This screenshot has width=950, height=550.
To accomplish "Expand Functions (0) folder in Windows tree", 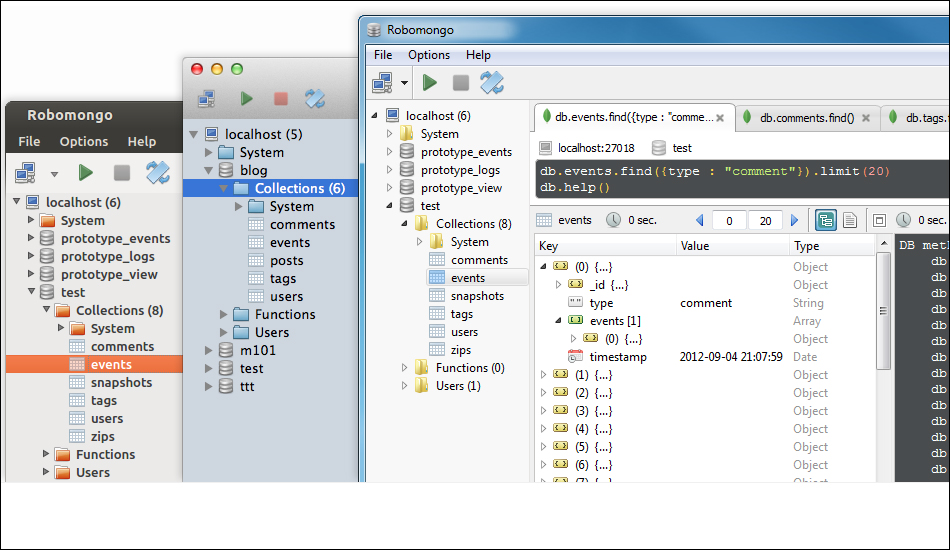I will [x=404, y=368].
